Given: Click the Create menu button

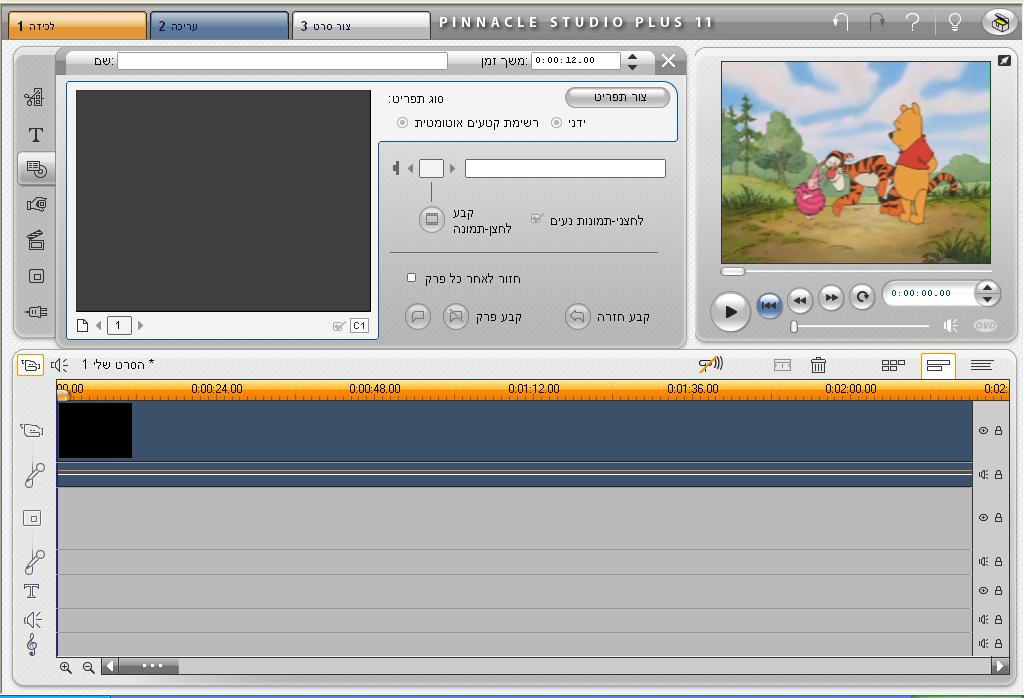Looking at the screenshot, I should coord(618,97).
